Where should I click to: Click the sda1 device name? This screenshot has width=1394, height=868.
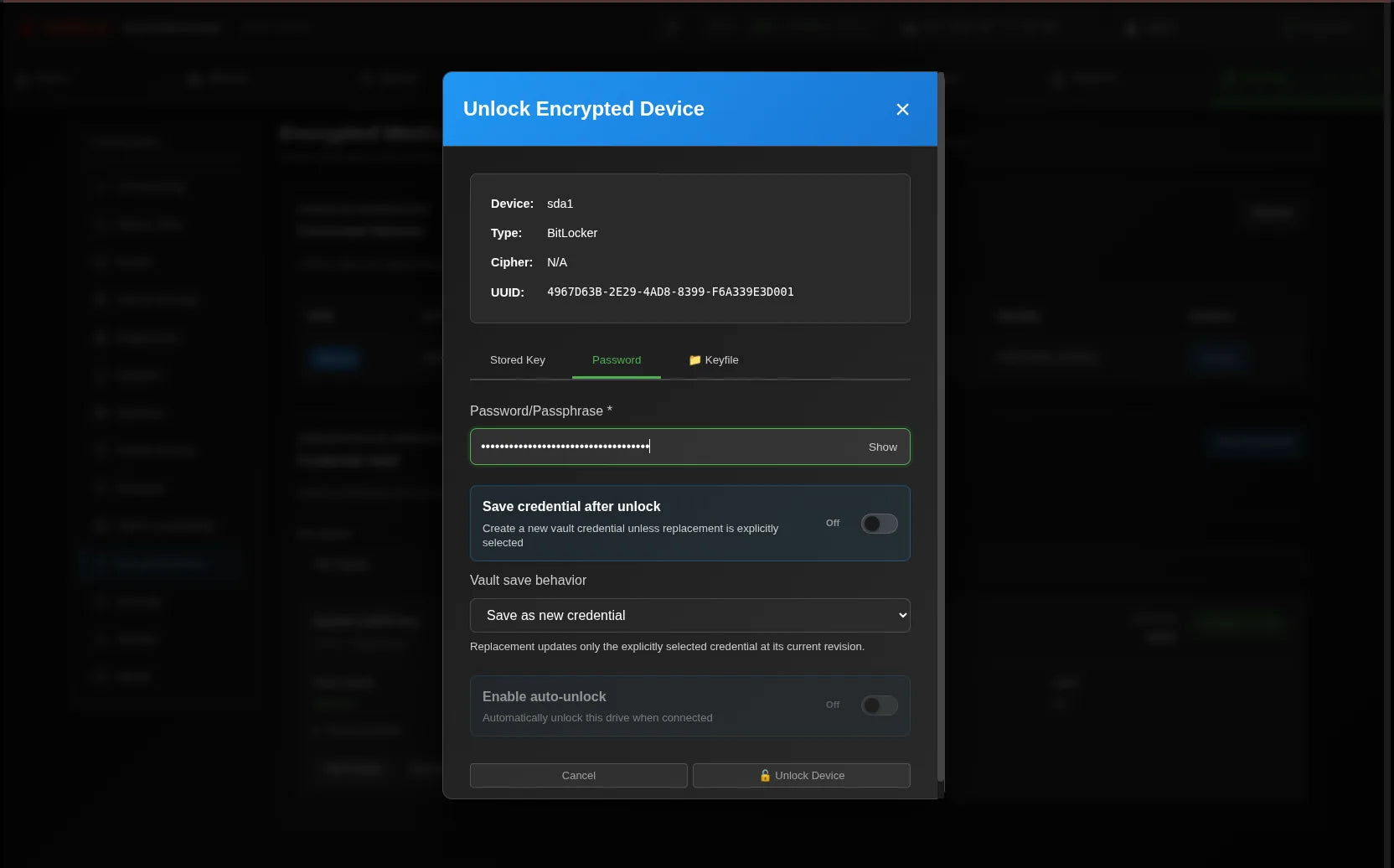pos(560,204)
